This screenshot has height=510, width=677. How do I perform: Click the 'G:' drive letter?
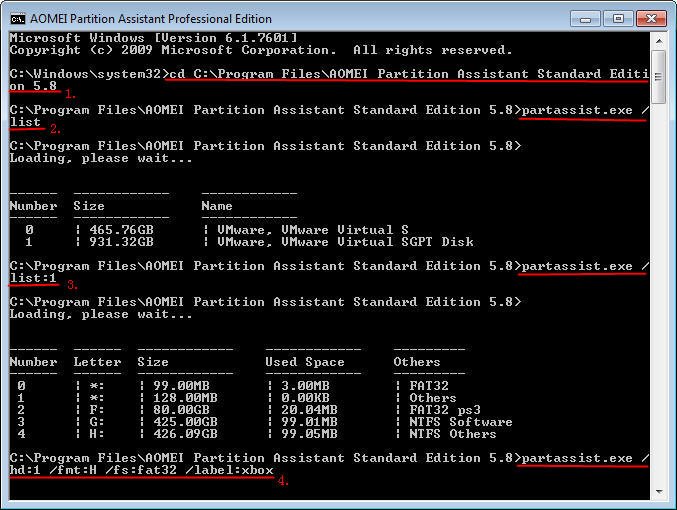coord(97,422)
